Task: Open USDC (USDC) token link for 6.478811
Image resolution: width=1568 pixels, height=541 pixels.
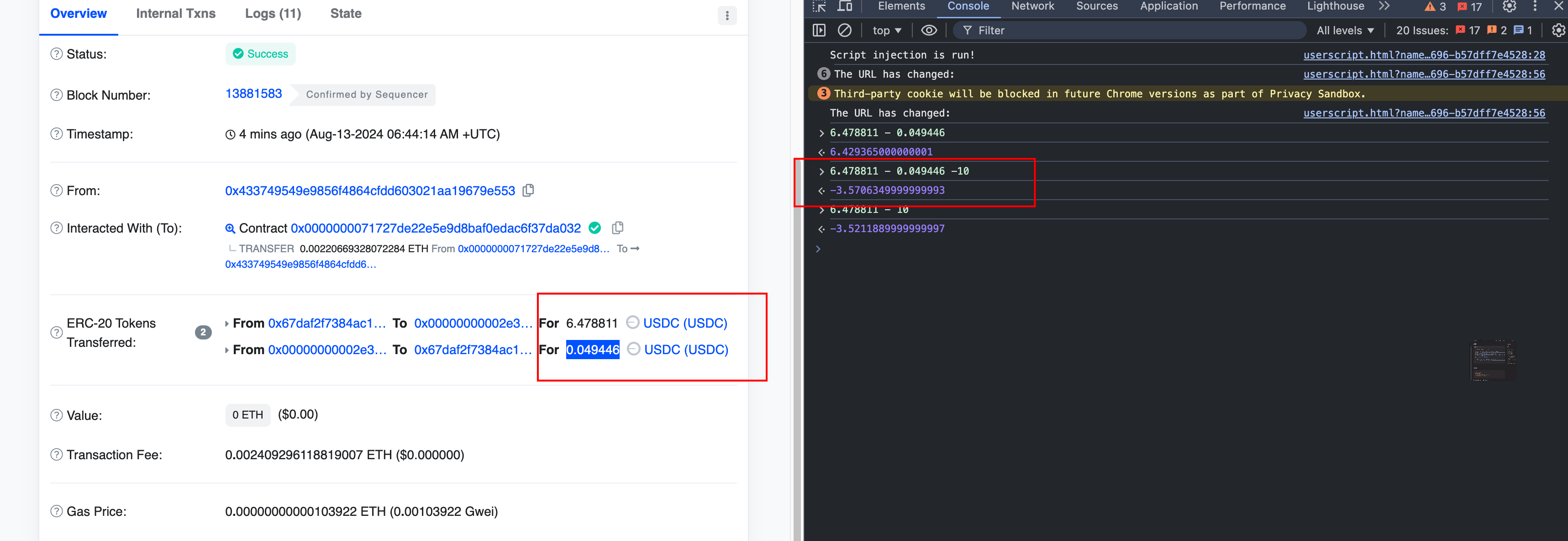Action: (685, 323)
